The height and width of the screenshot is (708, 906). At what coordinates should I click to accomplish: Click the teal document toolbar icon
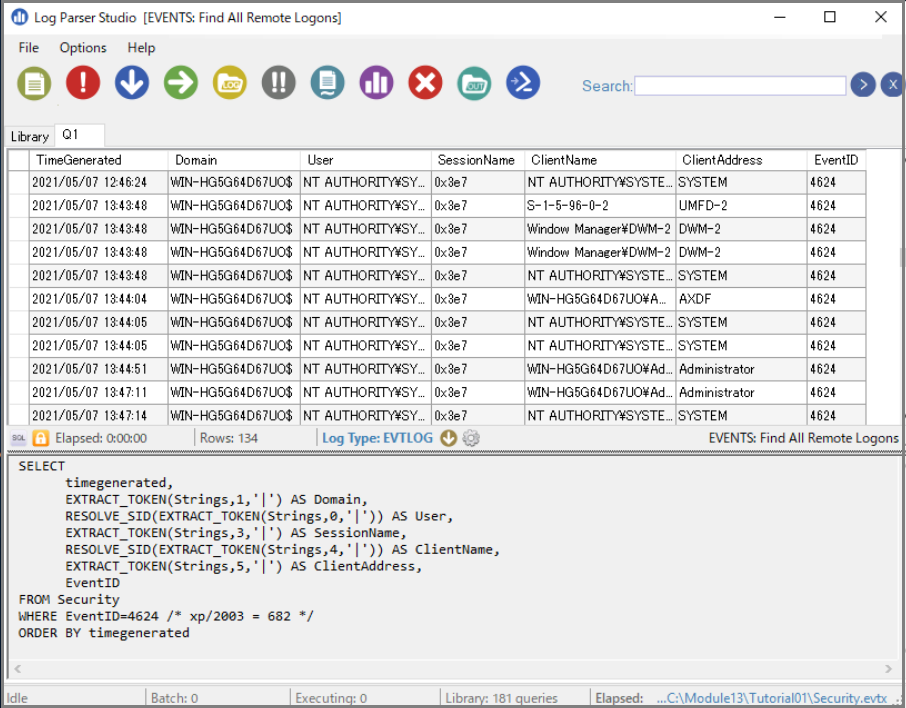pyautogui.click(x=328, y=83)
